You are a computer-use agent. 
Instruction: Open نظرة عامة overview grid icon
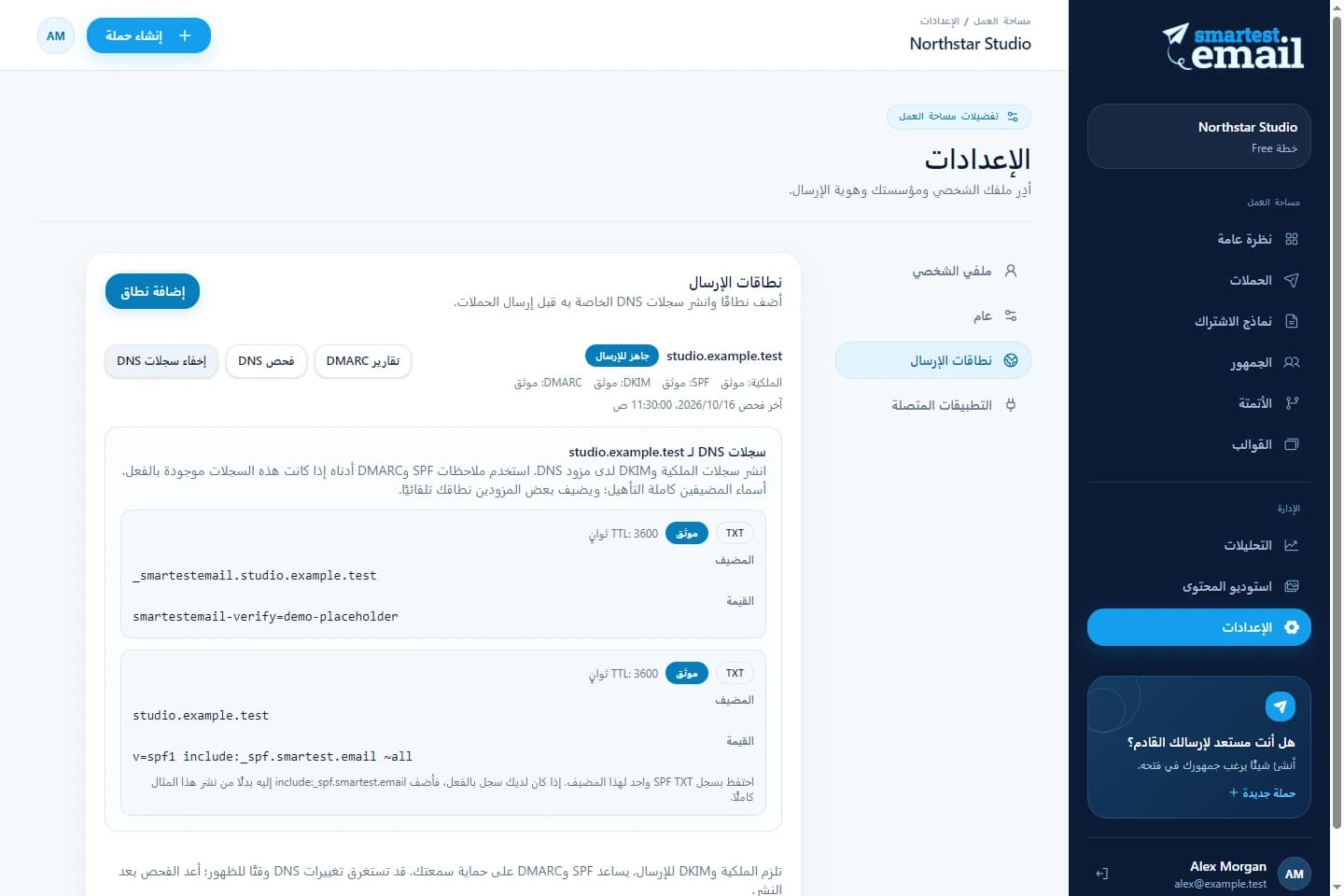[x=1292, y=239]
